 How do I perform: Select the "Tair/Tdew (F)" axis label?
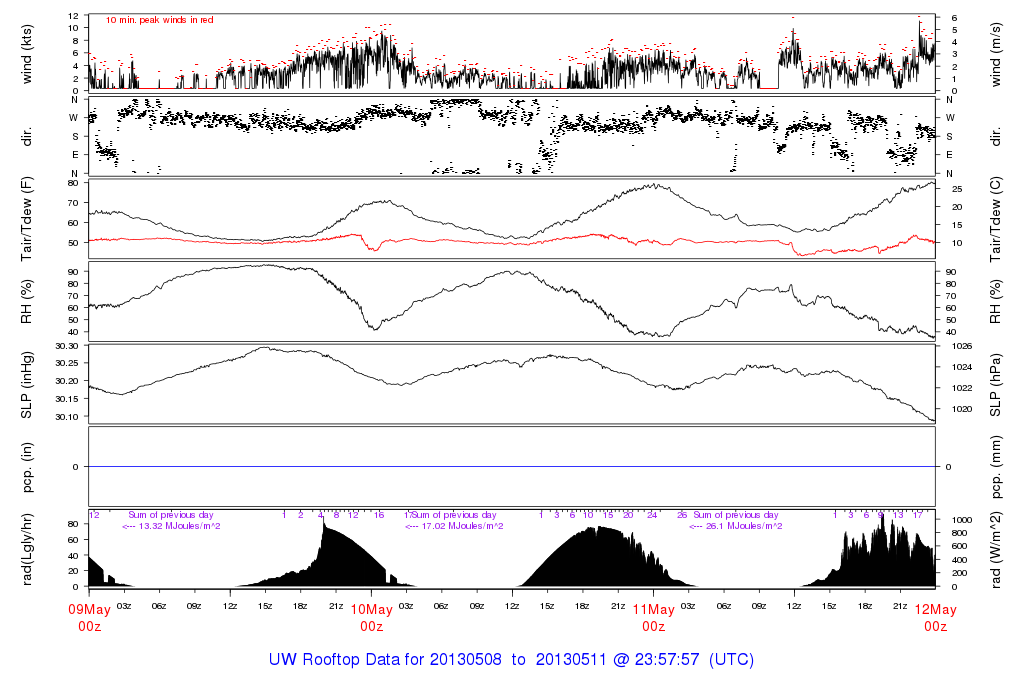click(27, 218)
